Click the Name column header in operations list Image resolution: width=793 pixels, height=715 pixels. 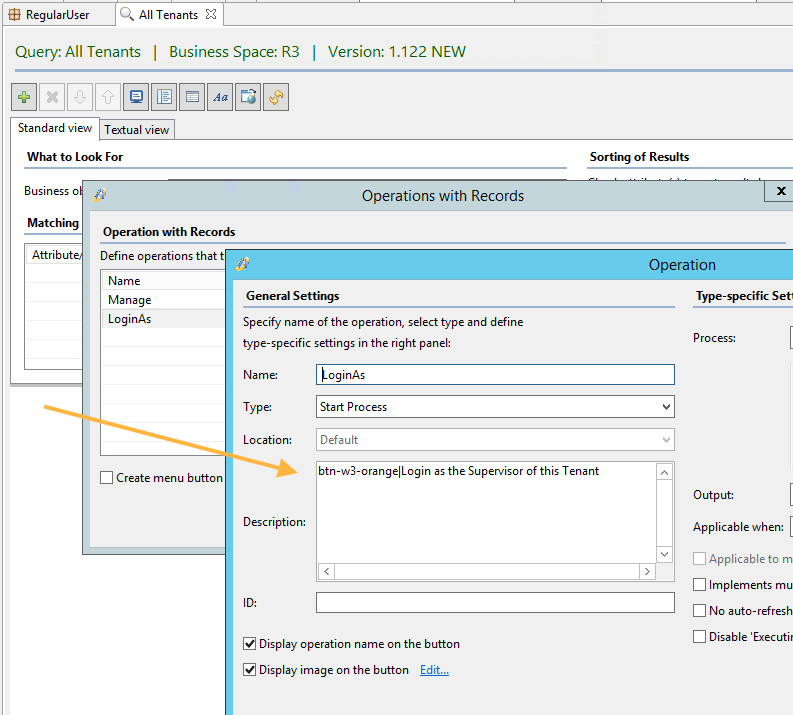tap(163, 281)
